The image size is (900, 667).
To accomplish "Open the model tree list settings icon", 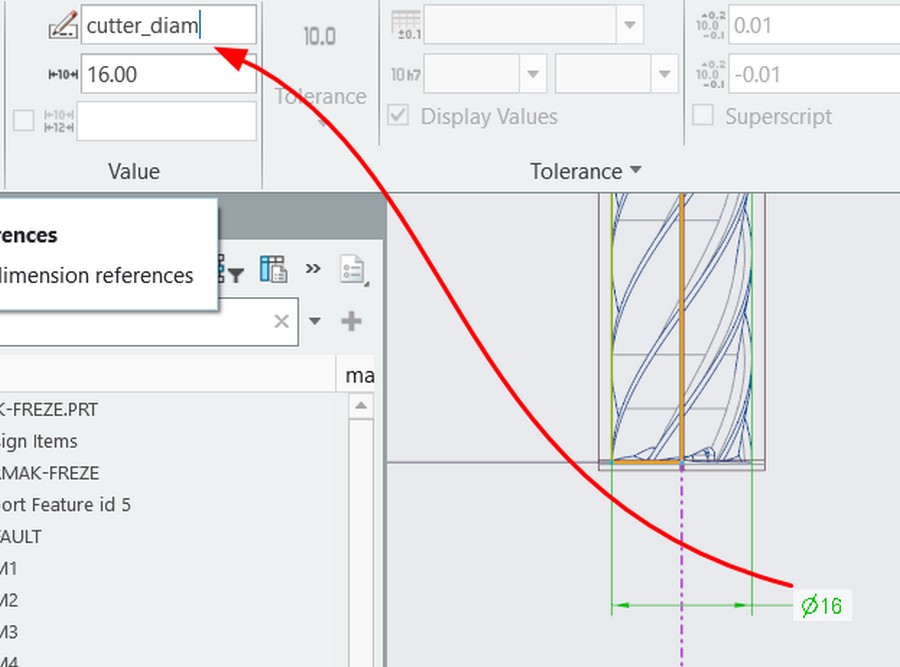I will pos(353,270).
